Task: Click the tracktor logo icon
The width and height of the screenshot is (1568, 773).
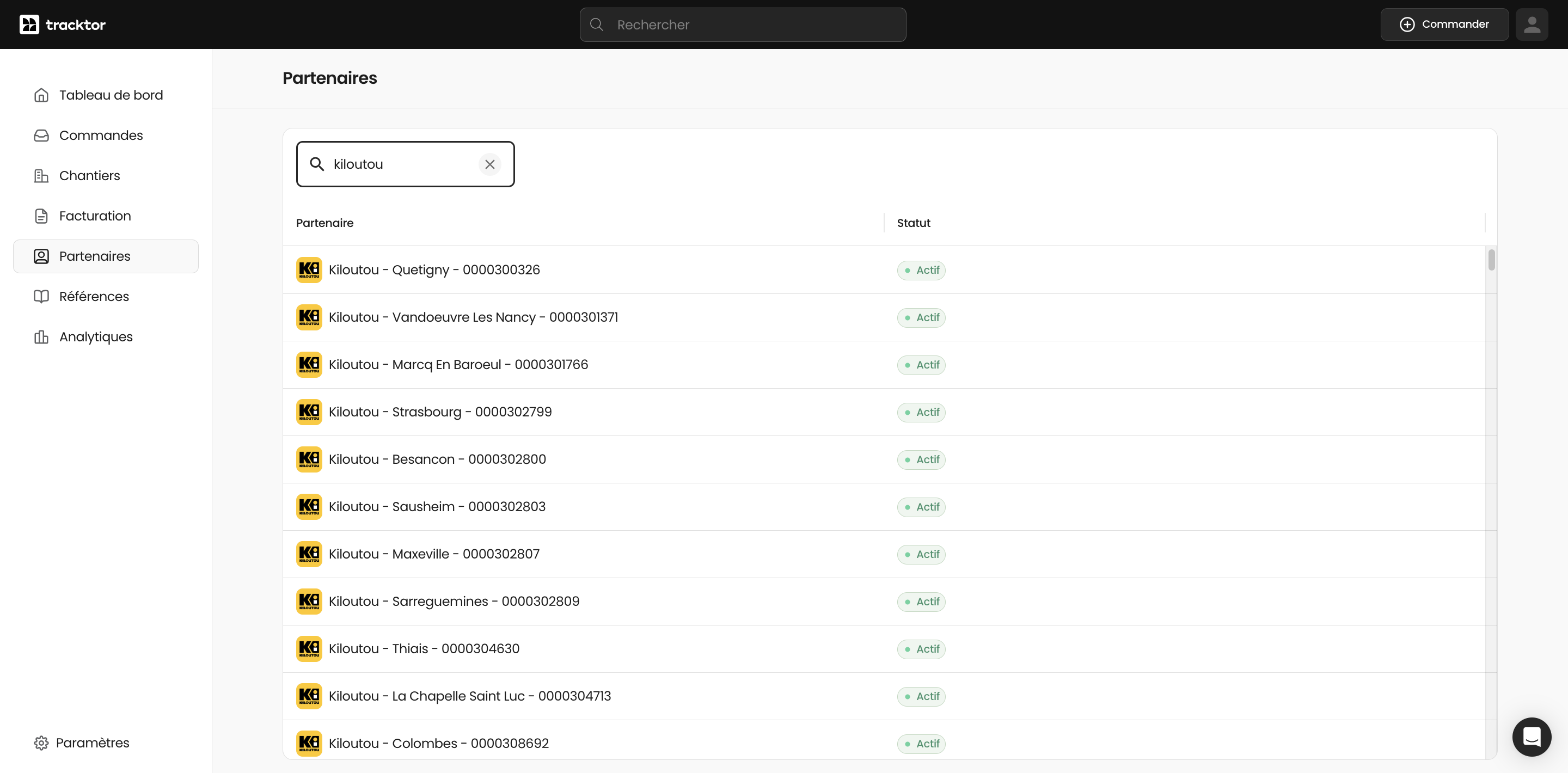Action: [29, 24]
